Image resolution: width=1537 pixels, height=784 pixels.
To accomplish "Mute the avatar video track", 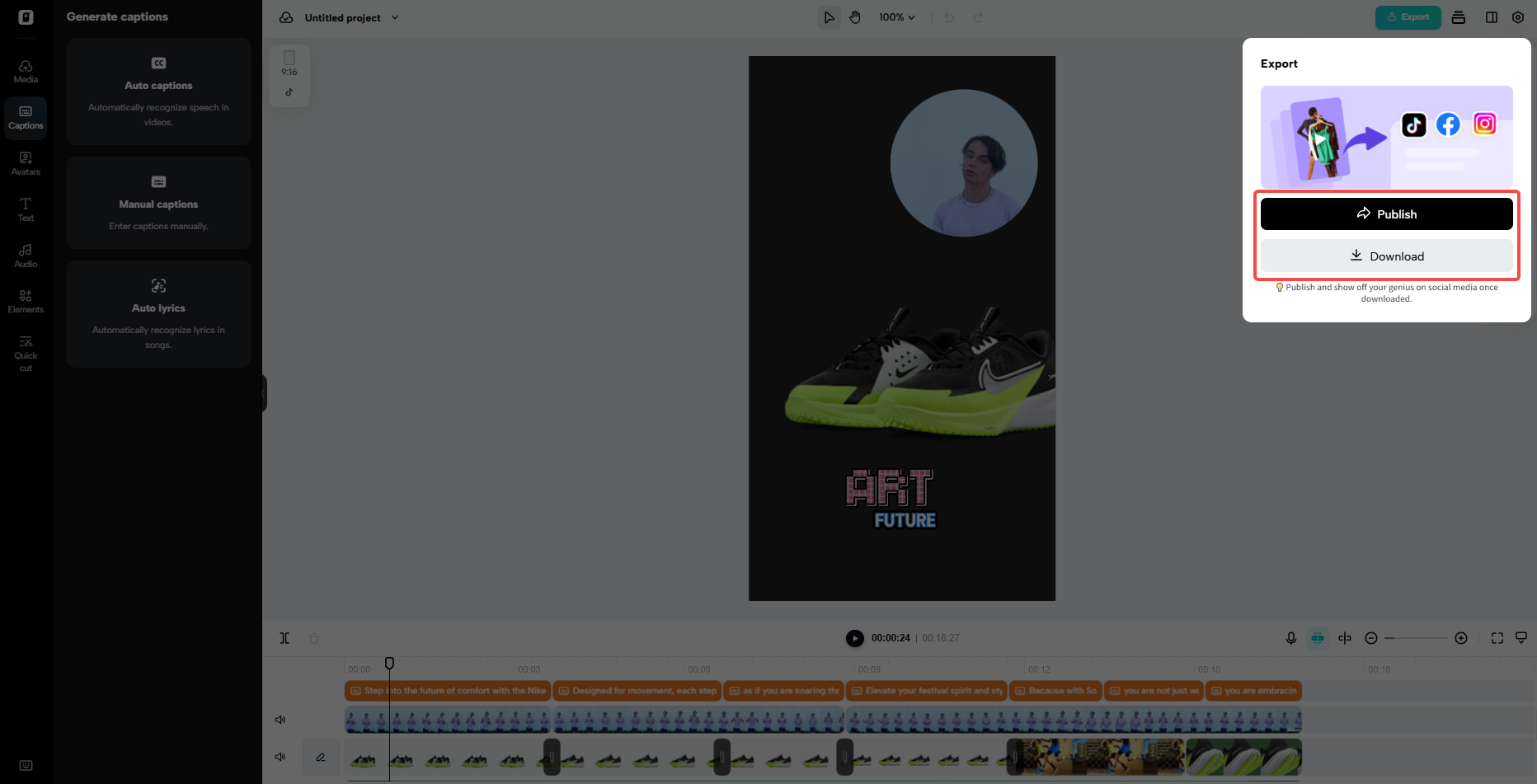I will pyautogui.click(x=280, y=720).
